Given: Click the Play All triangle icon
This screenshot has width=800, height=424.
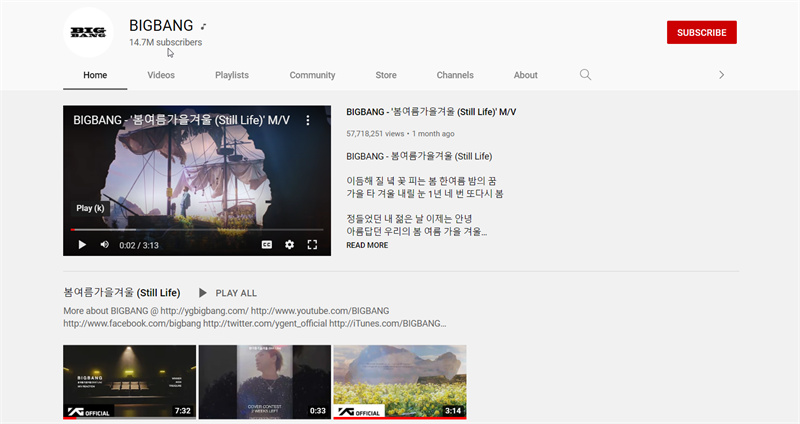Looking at the screenshot, I should 203,293.
